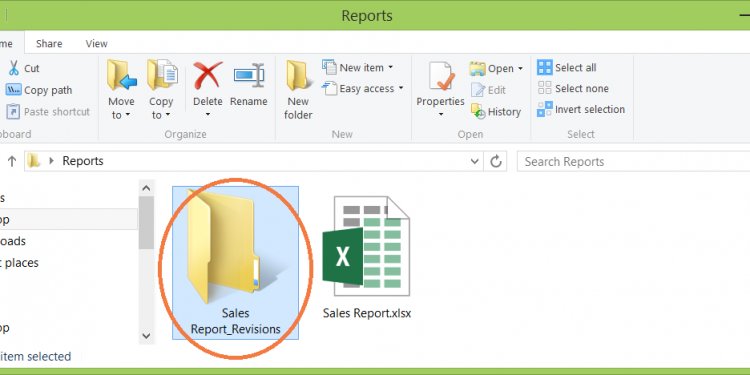Open the address bar history dropdown

[x=474, y=161]
